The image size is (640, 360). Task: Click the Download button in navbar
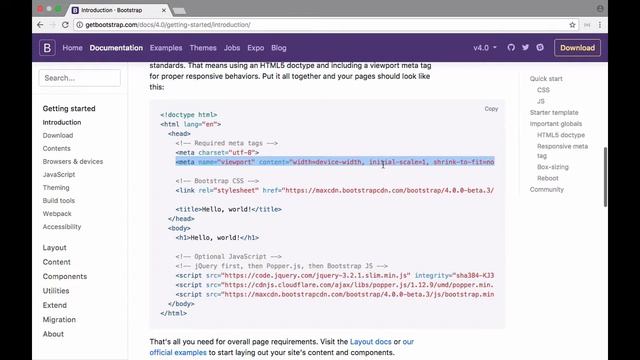[x=577, y=48]
